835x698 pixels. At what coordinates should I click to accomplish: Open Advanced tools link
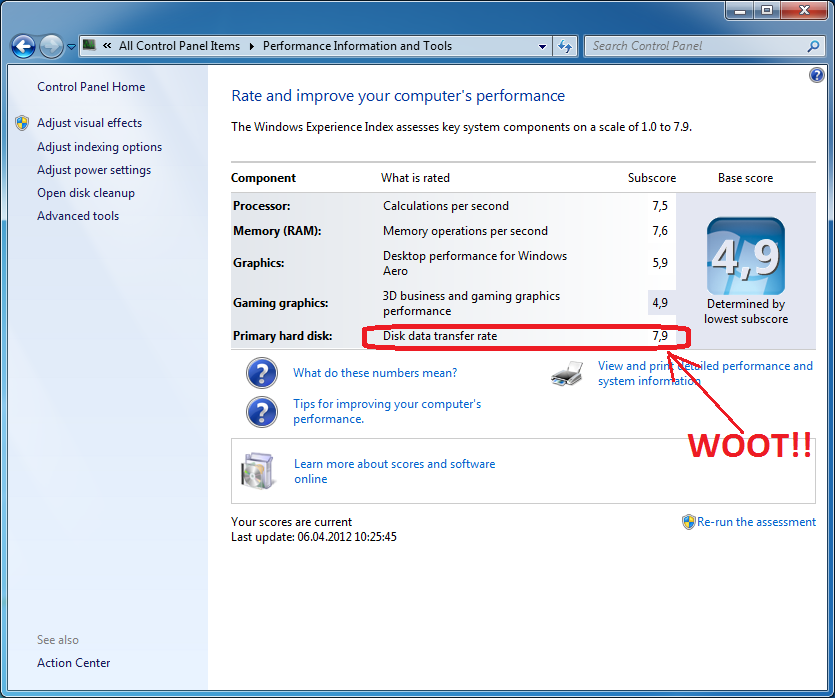point(78,216)
